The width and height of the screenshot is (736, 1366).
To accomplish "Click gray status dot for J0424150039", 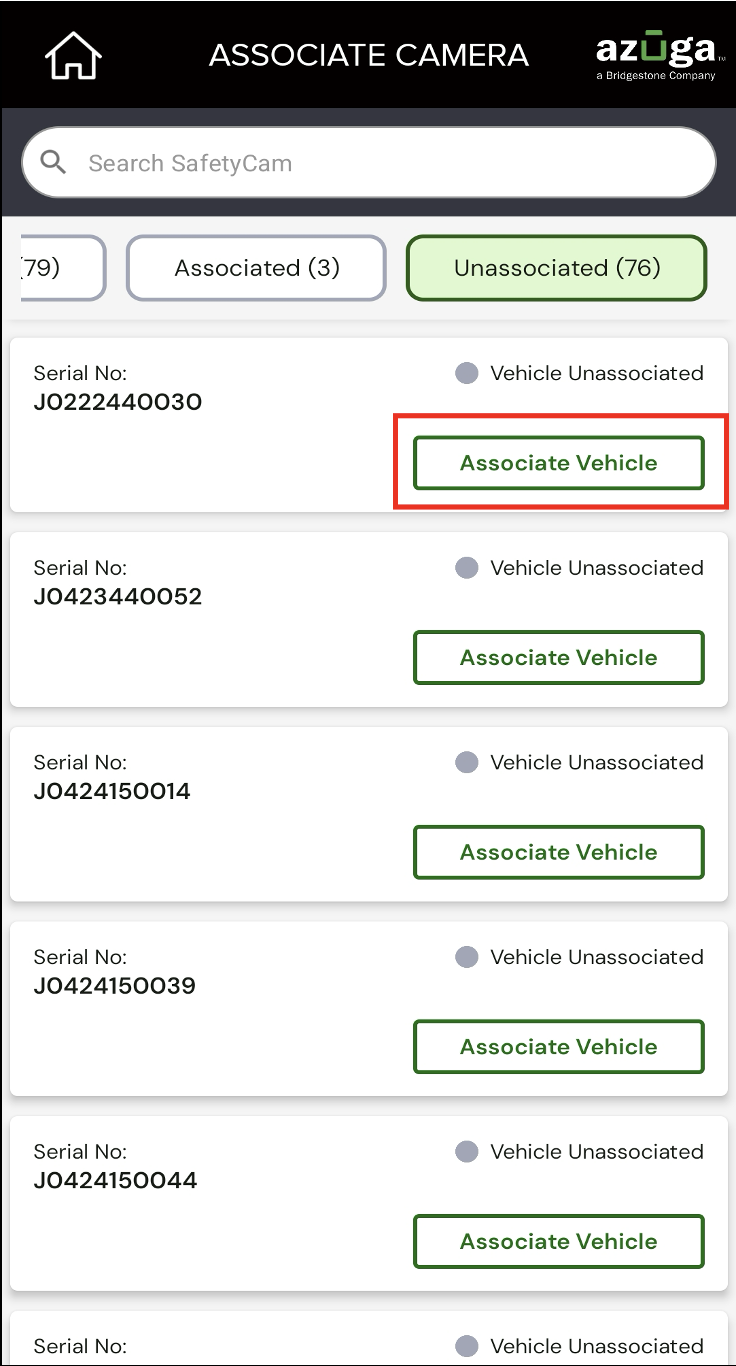I will point(467,957).
